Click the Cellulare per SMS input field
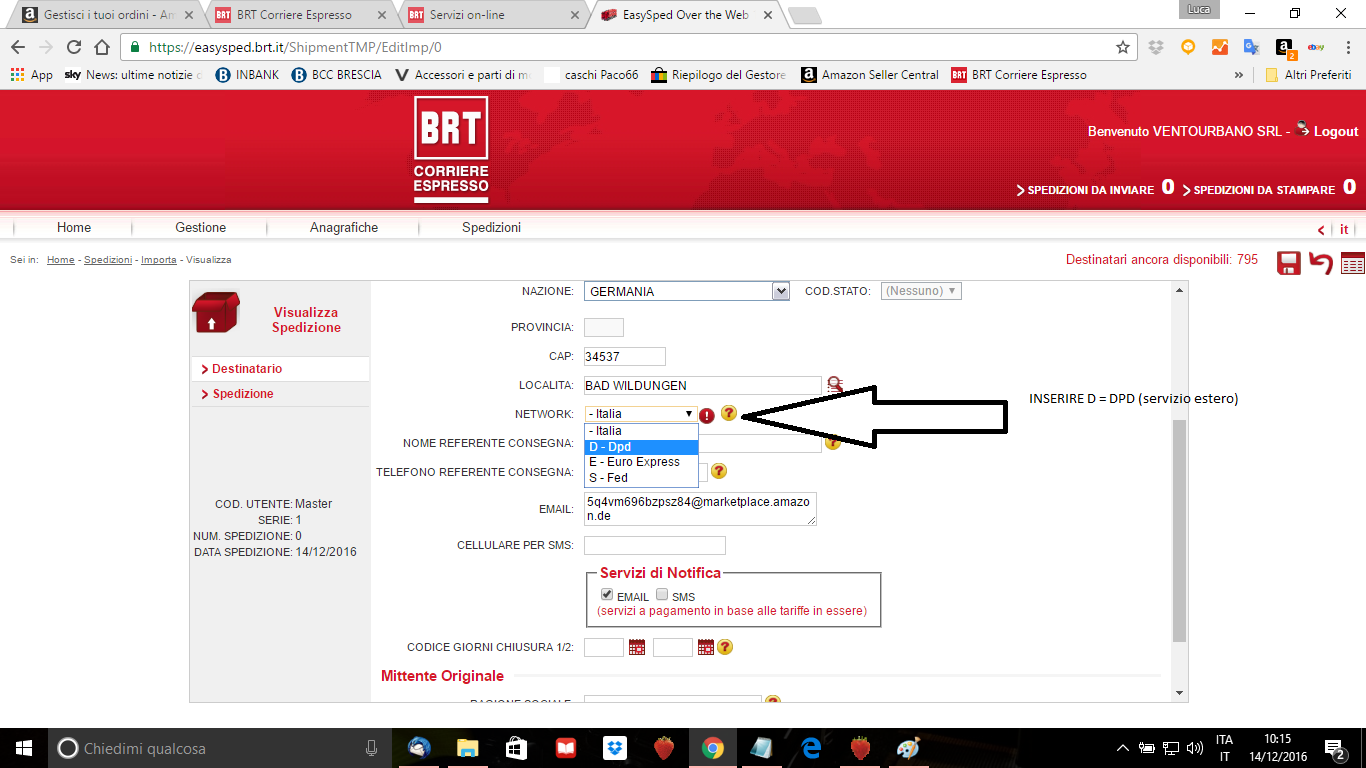The width and height of the screenshot is (1366, 768). point(655,545)
